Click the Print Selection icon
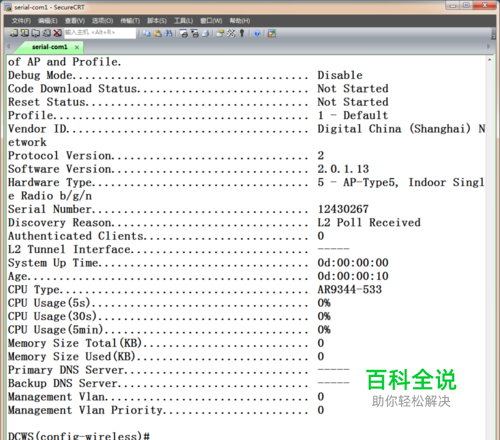The width and height of the screenshot is (500, 440). tap(195, 33)
